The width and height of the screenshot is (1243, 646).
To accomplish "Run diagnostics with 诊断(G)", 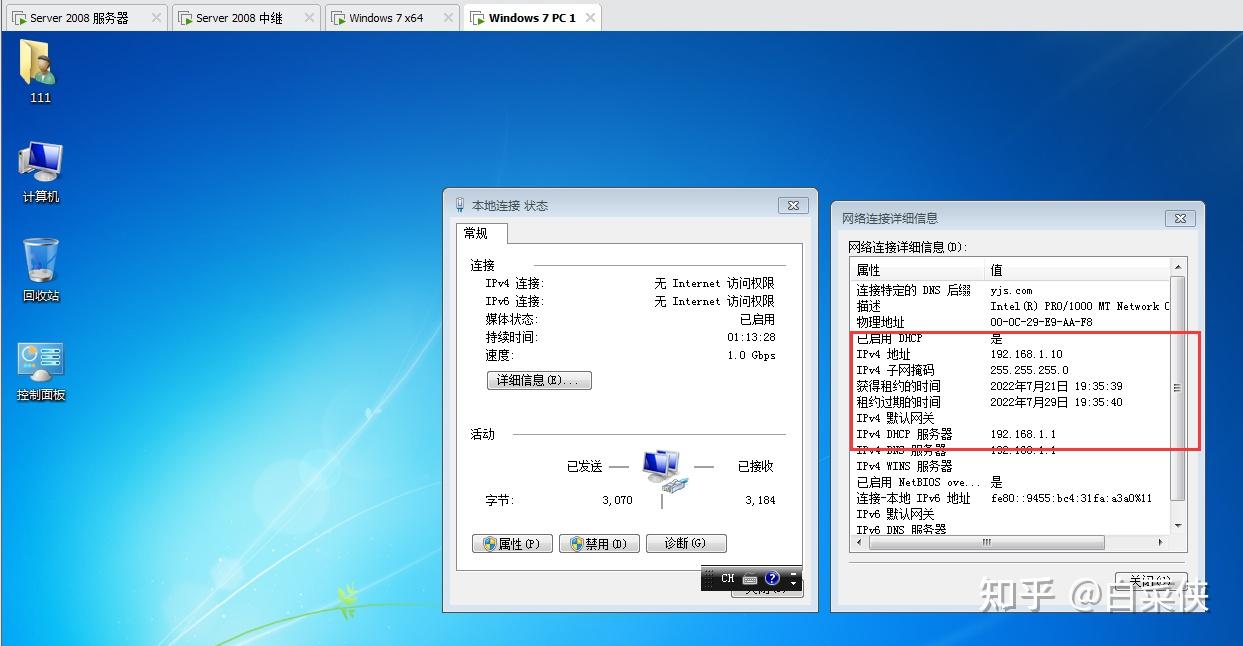I will [686, 543].
